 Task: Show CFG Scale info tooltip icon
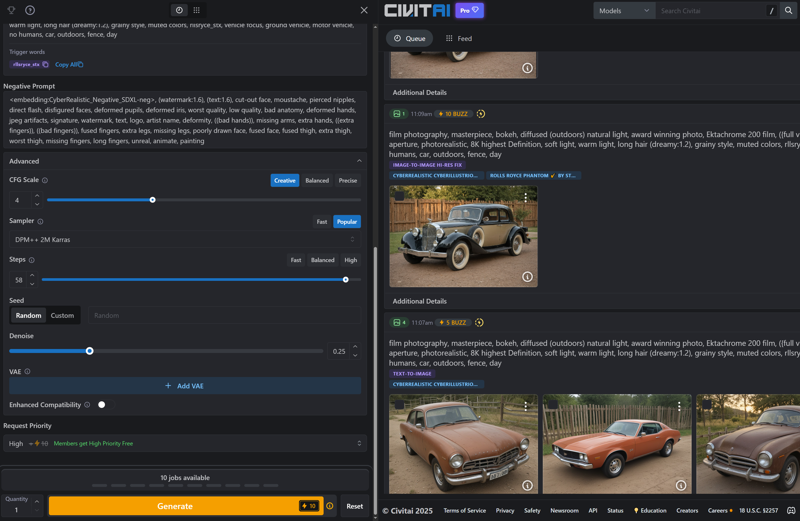[45, 180]
